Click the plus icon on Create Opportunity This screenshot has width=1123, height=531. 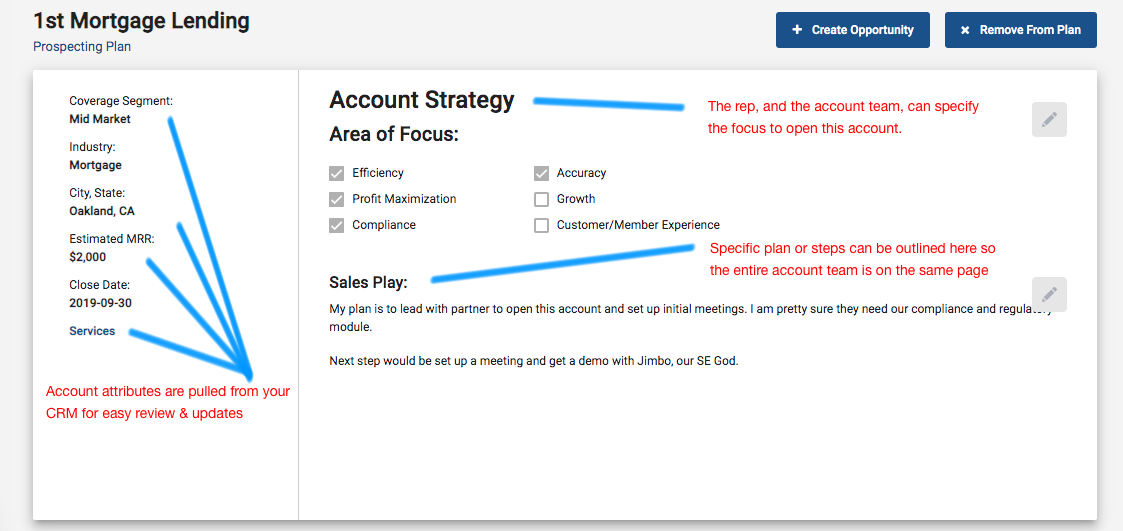click(797, 30)
